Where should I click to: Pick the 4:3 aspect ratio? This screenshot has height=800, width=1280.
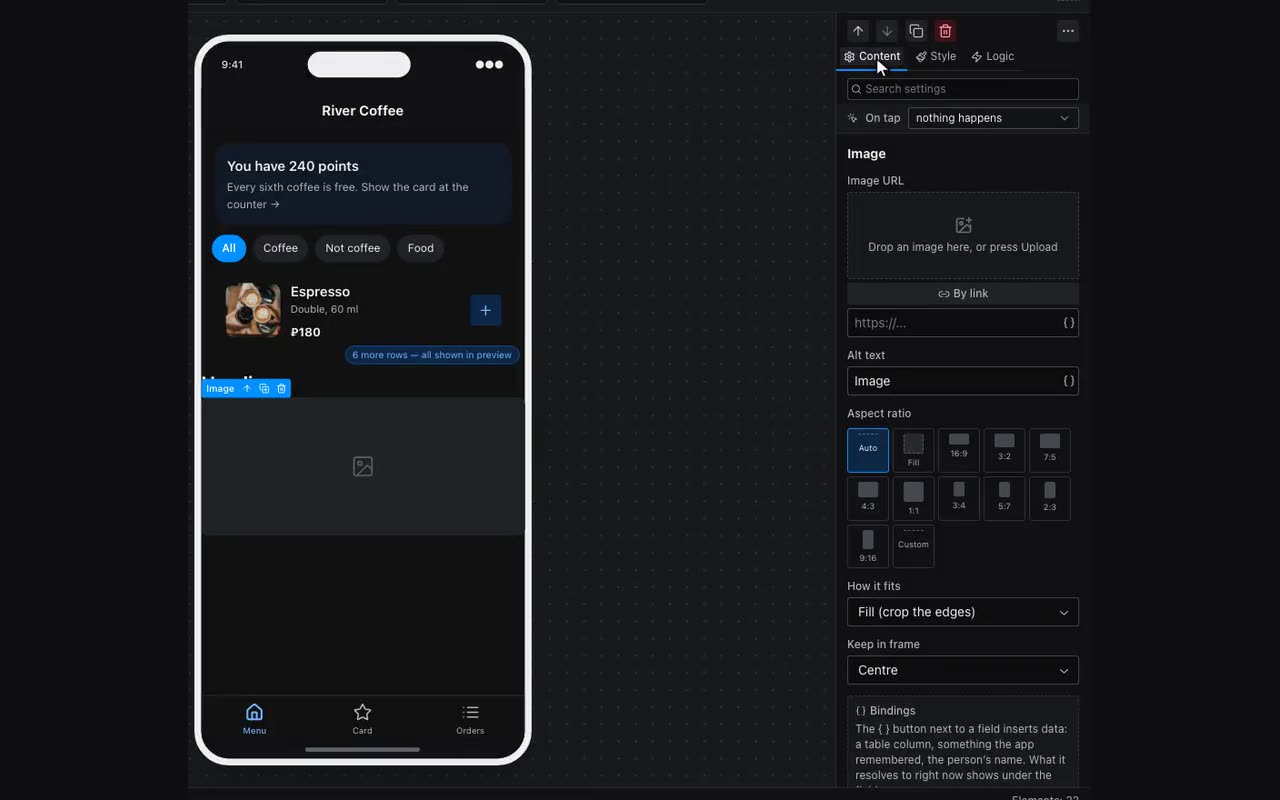coord(868,498)
